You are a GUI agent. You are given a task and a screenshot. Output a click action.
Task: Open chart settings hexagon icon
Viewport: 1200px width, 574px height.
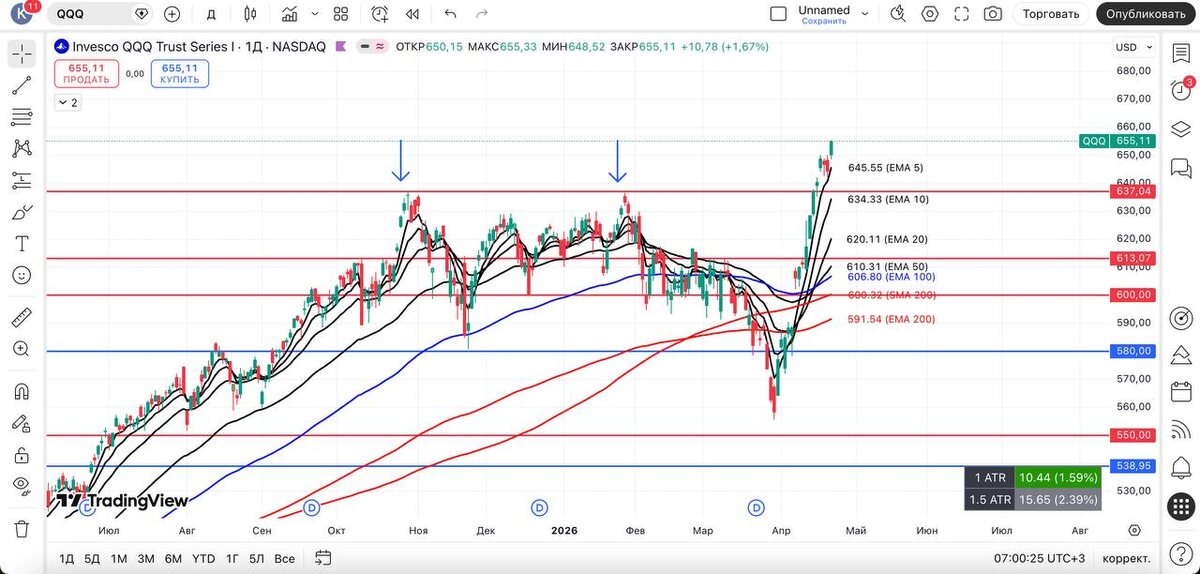[x=930, y=14]
